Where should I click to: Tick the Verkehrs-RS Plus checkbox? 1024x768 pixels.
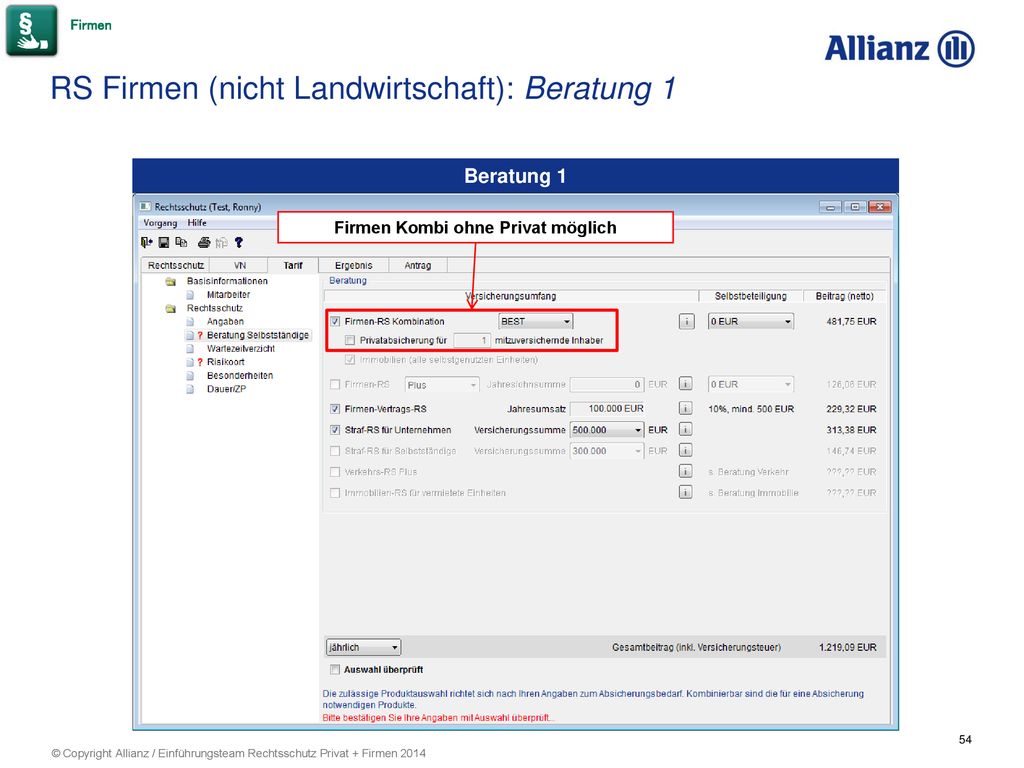tap(335, 472)
